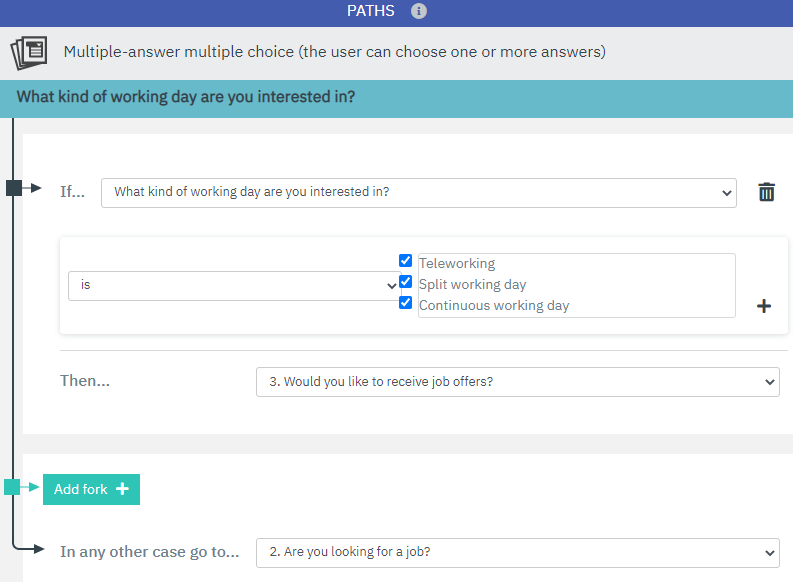Open the Then destination question dropdown
Viewport: 793px width, 582px height.
pos(517,382)
